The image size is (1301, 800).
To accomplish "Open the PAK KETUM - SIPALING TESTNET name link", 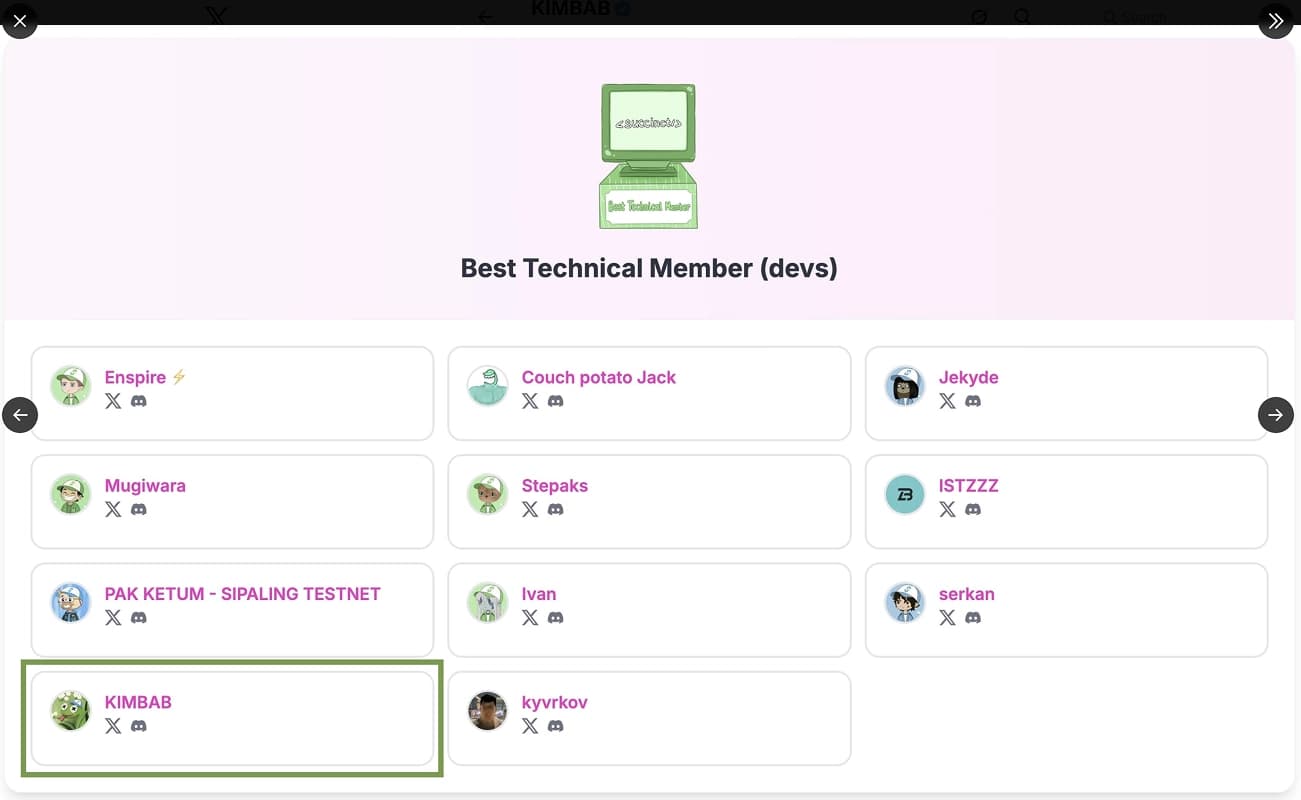I will tap(242, 594).
